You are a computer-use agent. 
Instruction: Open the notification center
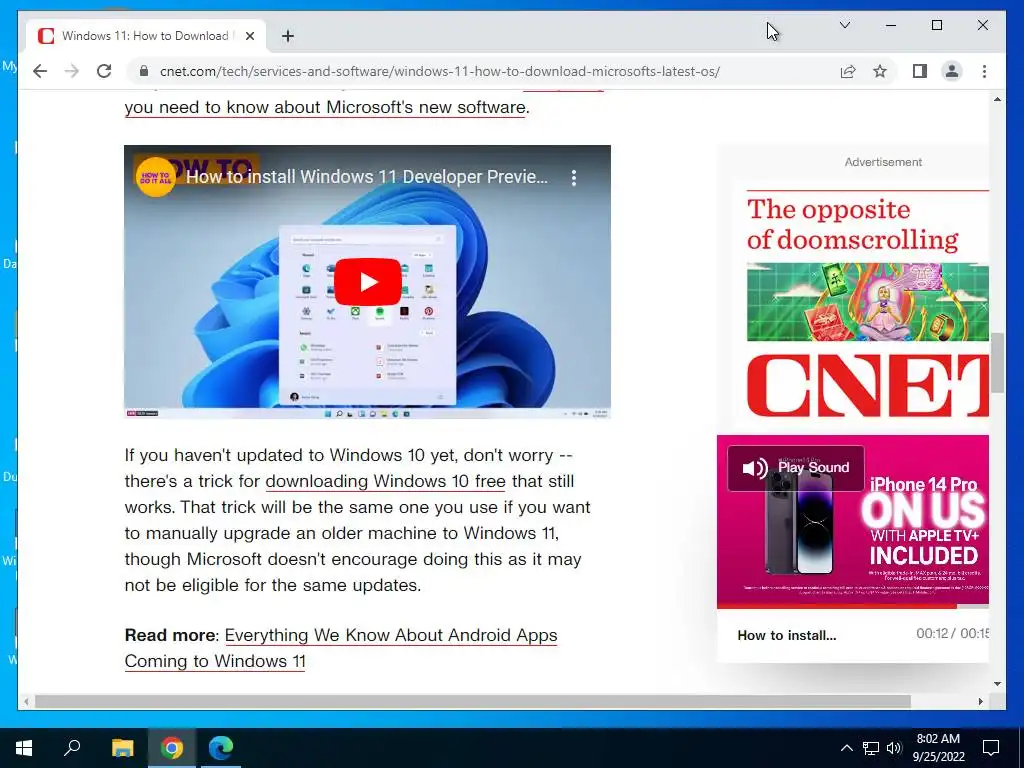(991, 748)
